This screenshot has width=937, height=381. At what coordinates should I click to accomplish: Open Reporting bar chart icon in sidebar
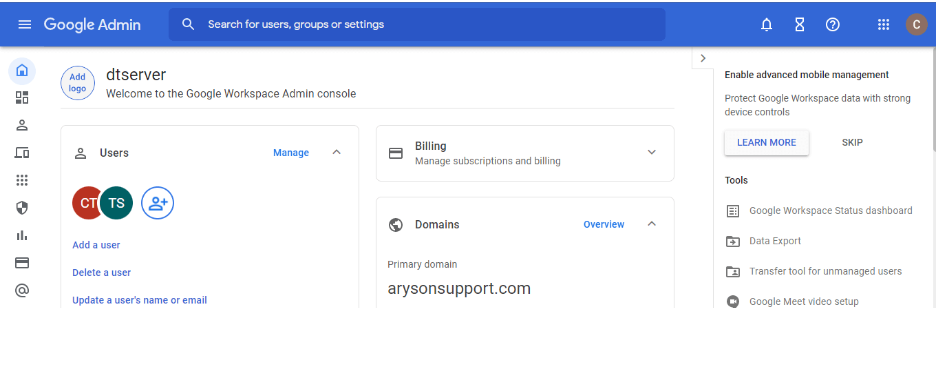pos(22,235)
